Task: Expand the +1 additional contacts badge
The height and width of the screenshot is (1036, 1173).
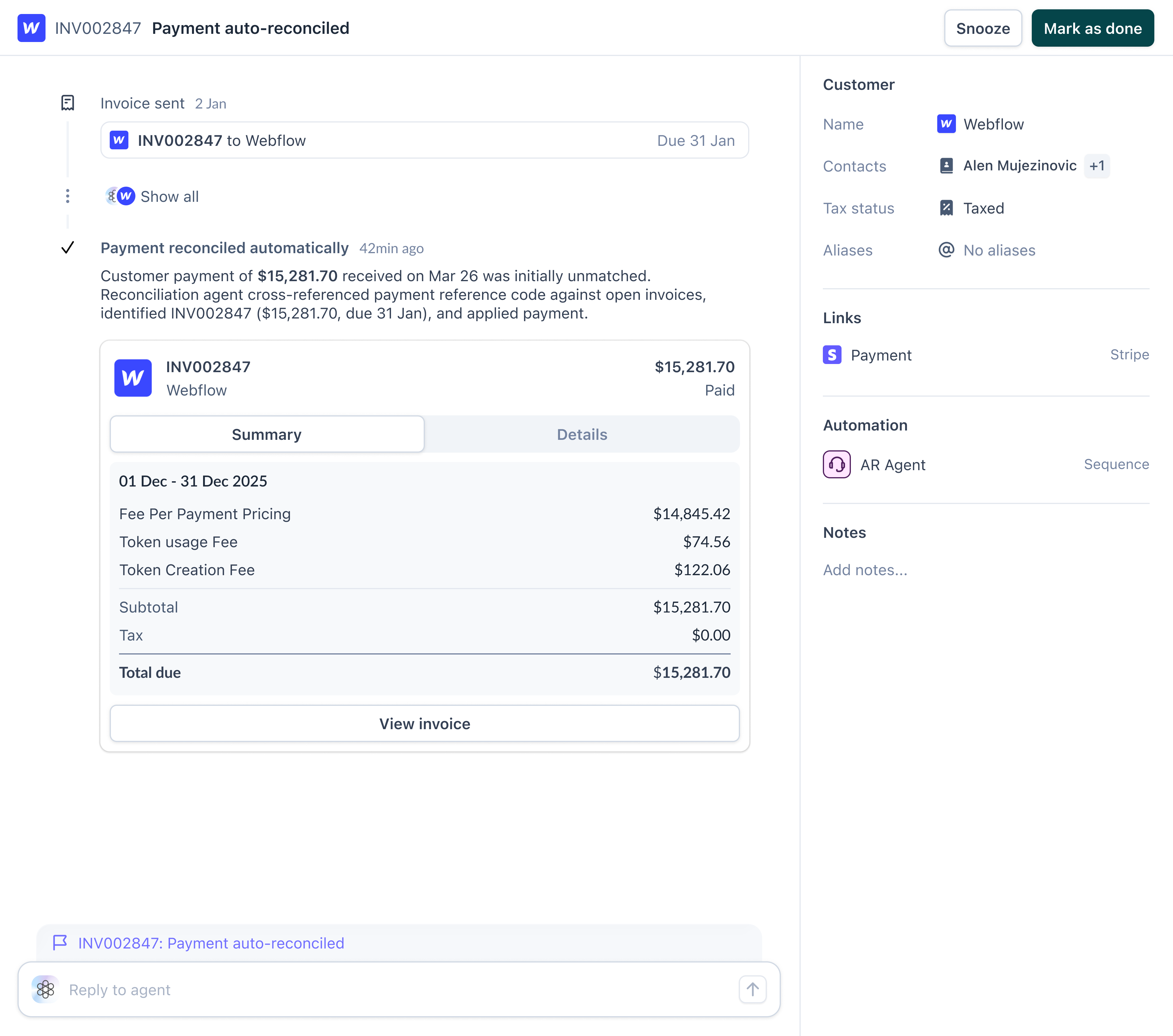Action: 1097,166
